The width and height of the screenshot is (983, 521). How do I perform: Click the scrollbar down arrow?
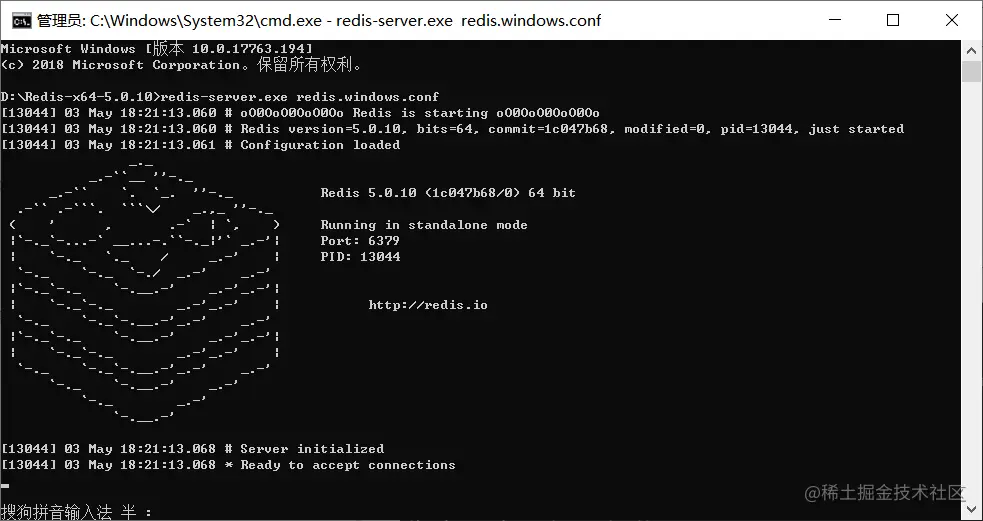coord(972,509)
